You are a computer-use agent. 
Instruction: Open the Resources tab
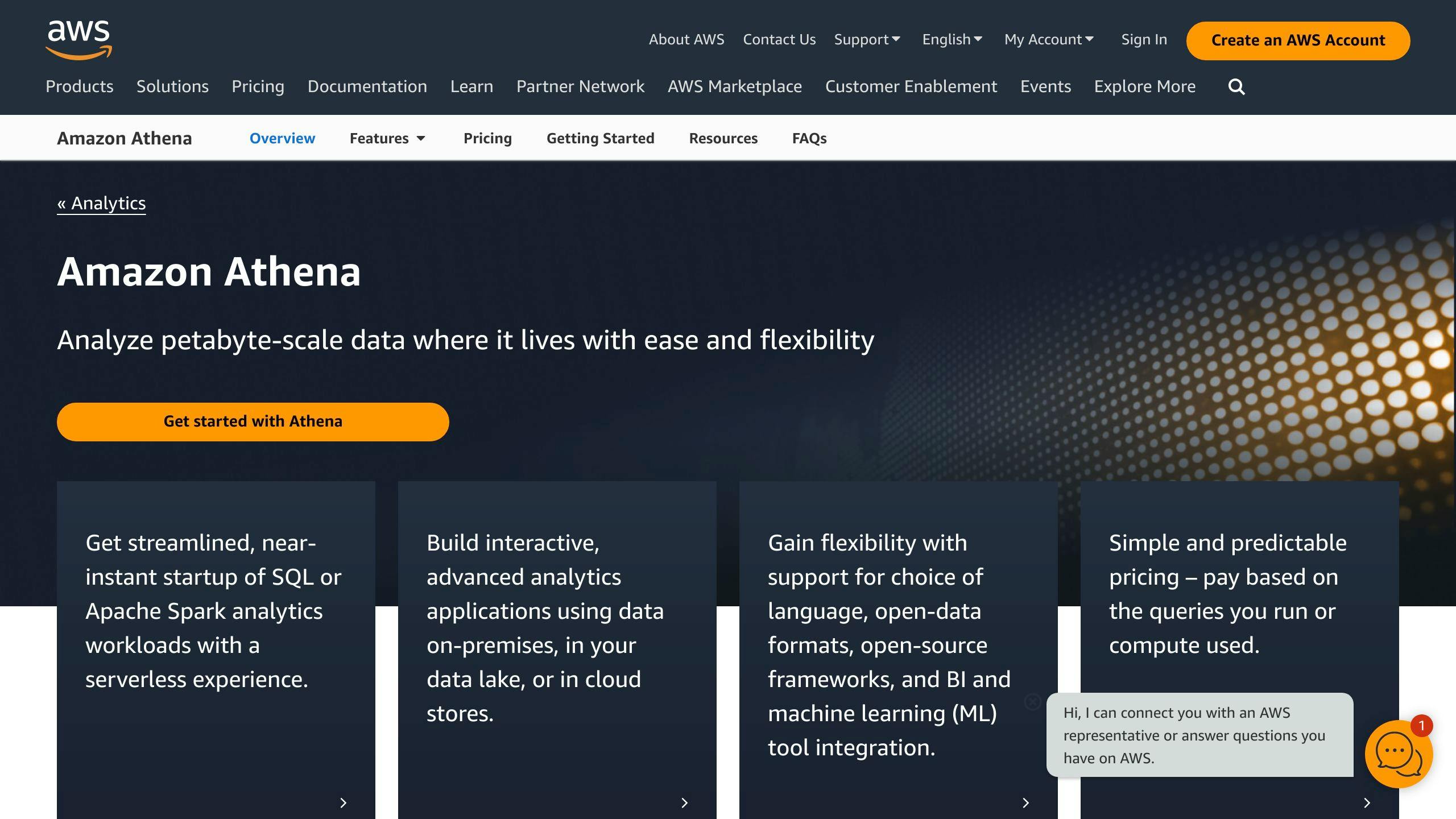(x=723, y=138)
